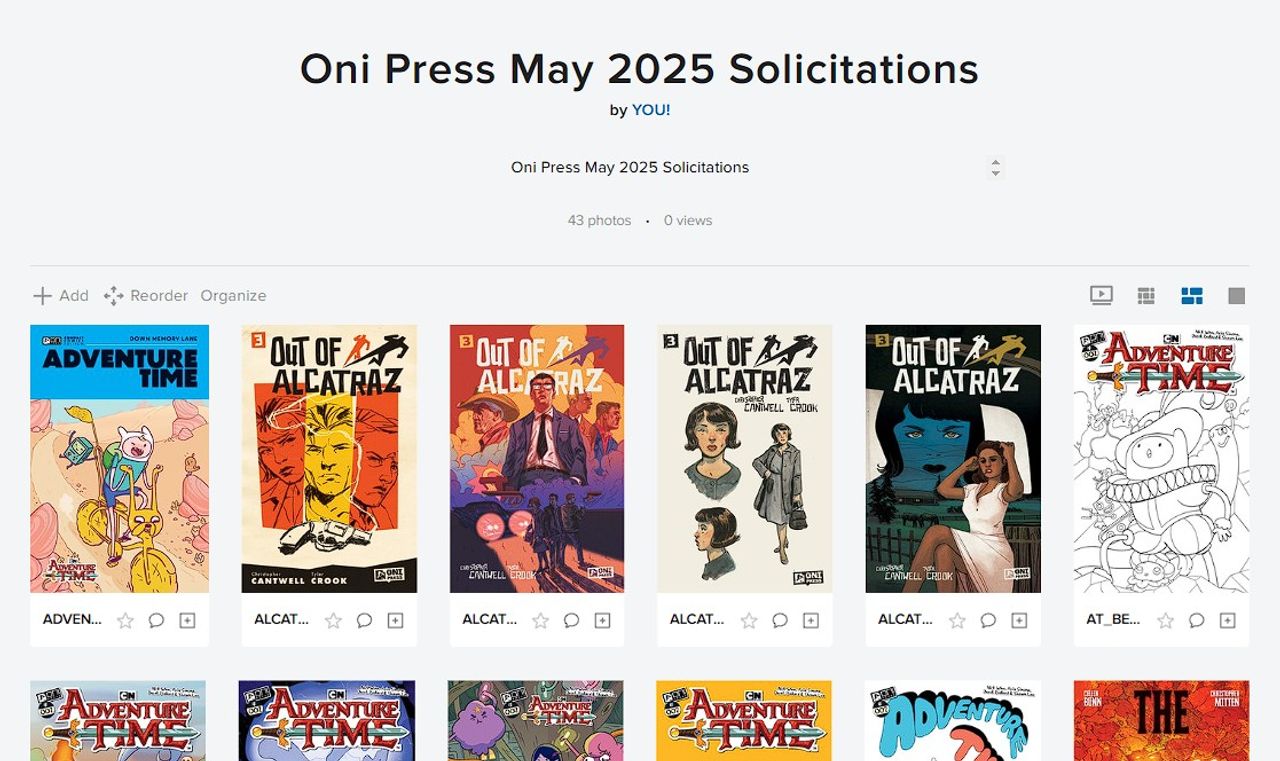Click the Organize link
Viewport: 1280px width, 761px height.
(x=233, y=296)
